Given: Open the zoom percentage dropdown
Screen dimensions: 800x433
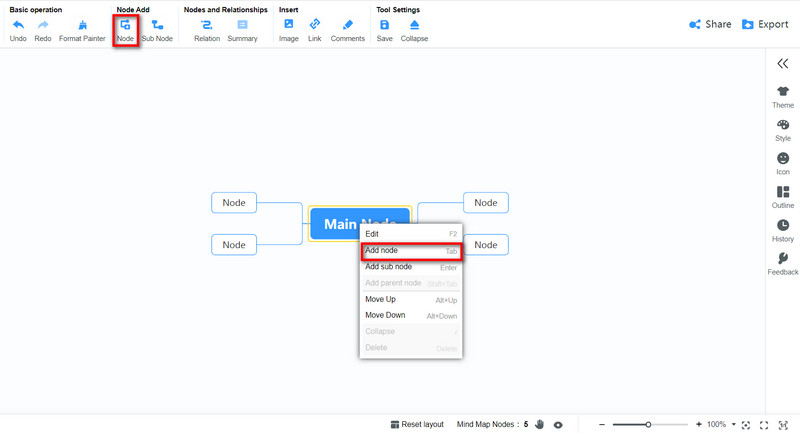Looking at the screenshot, I should point(733,424).
